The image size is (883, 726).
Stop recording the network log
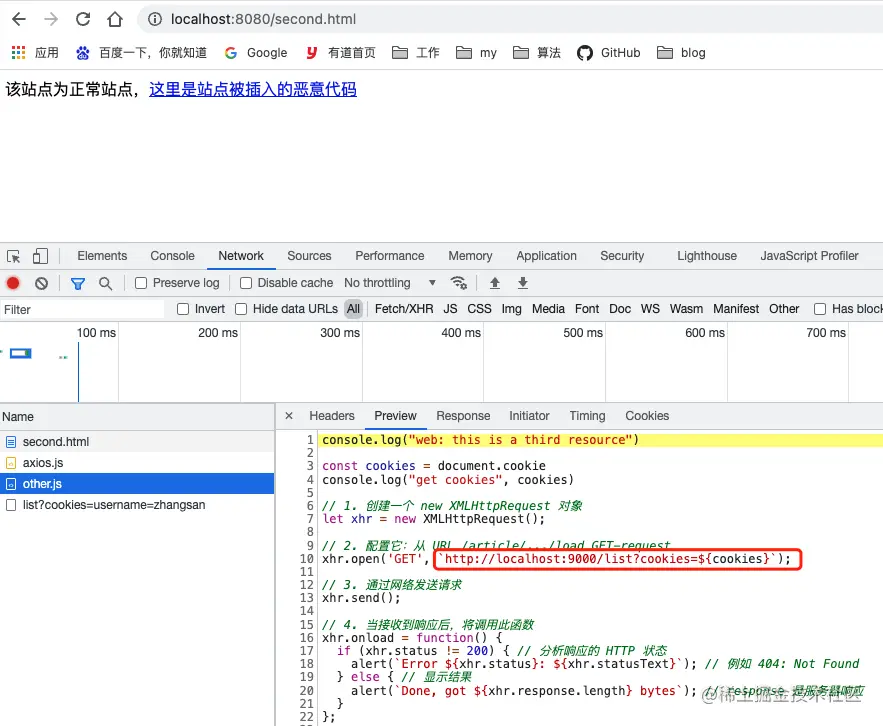13,283
